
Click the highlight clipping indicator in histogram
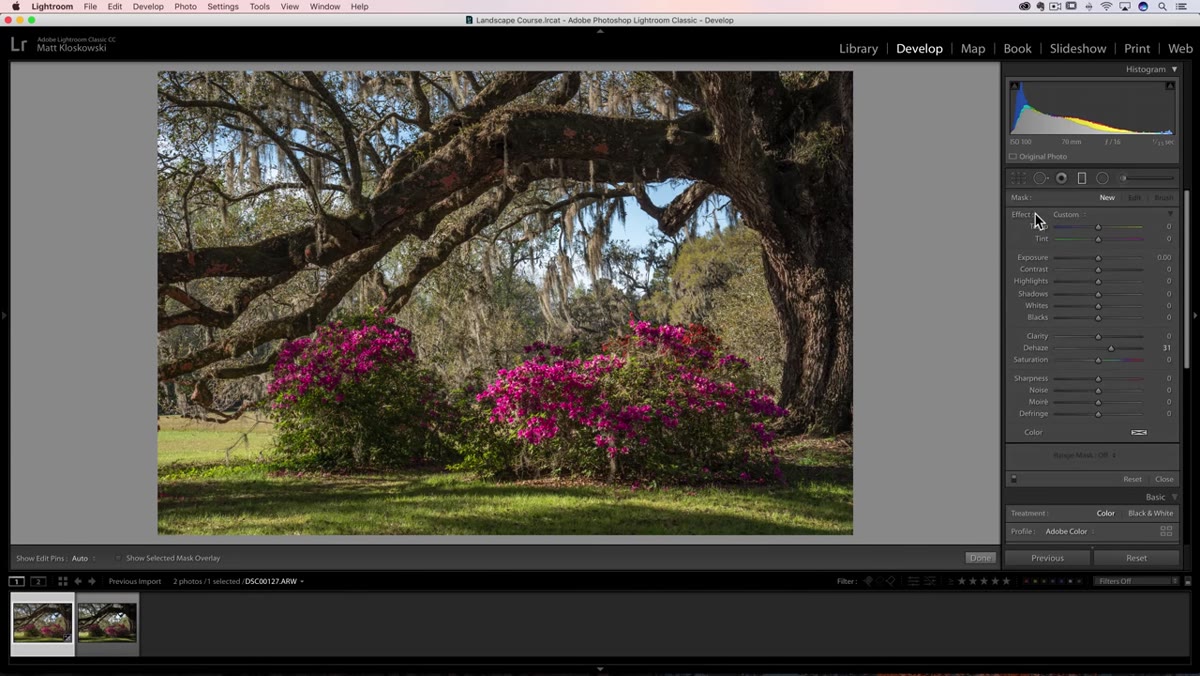coord(1170,86)
